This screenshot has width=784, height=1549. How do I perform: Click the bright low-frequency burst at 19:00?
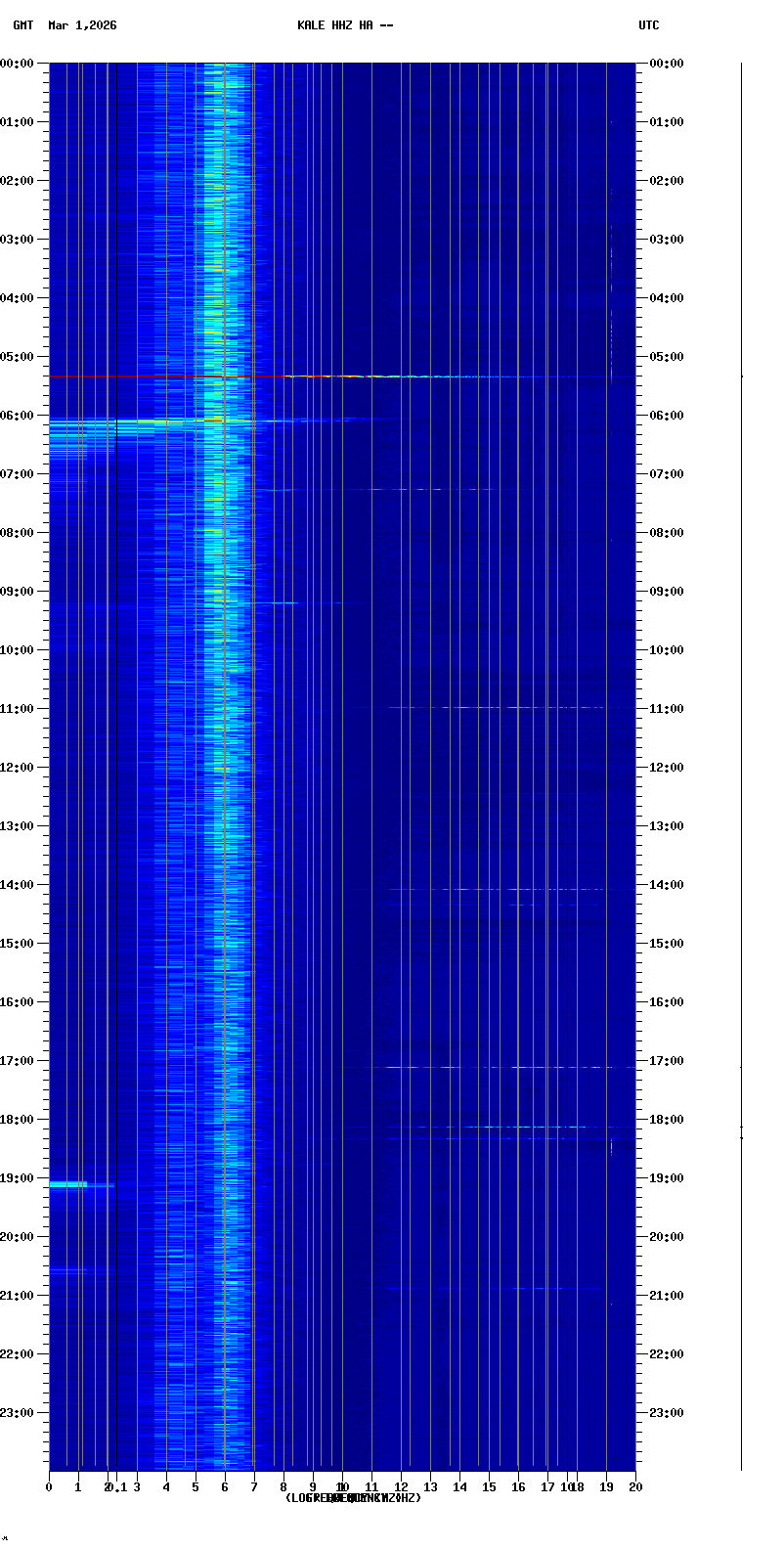pyautogui.click(x=68, y=1184)
